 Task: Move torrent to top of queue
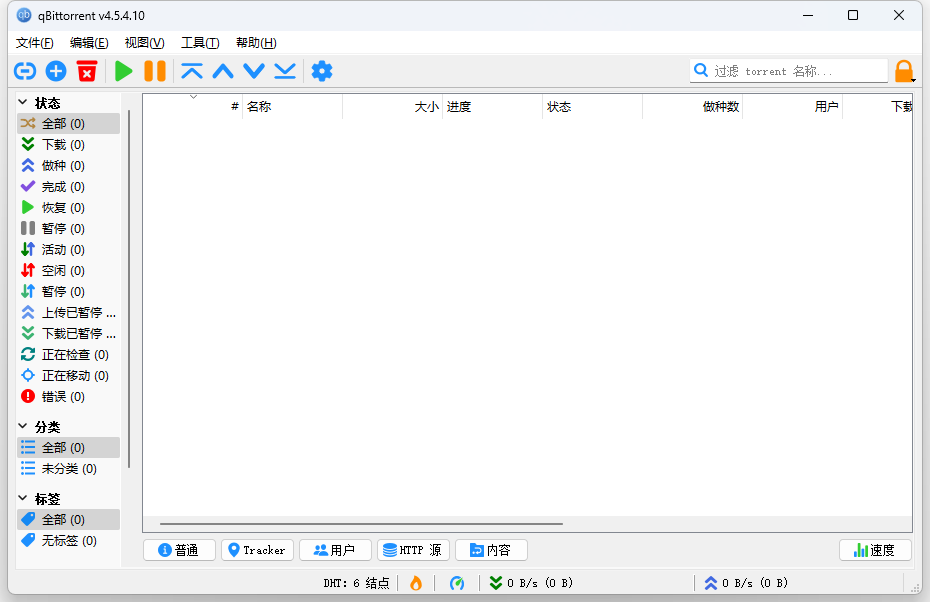192,71
